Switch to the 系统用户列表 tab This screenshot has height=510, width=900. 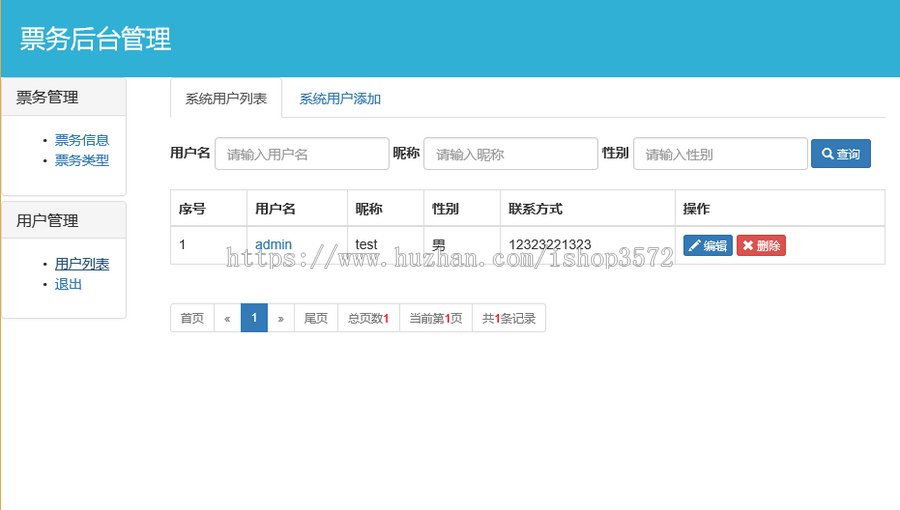click(226, 99)
